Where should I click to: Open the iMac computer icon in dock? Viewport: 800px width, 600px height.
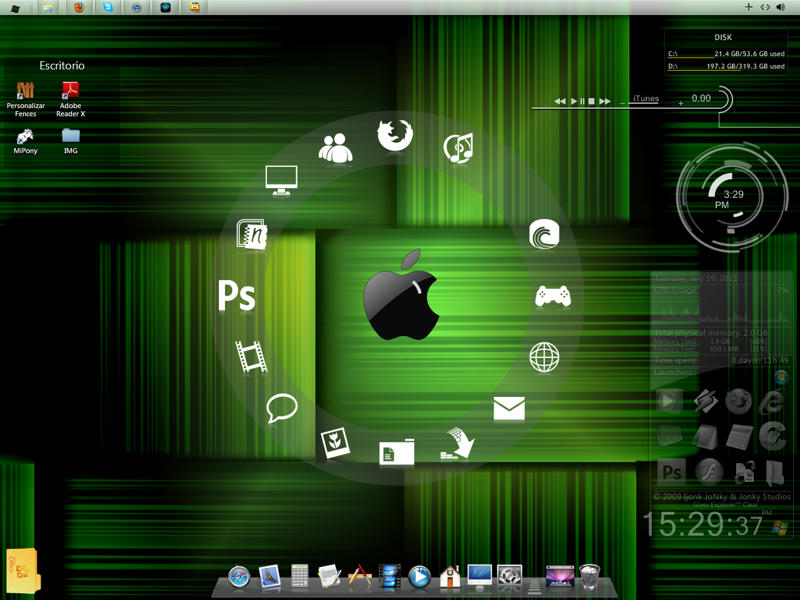480,577
